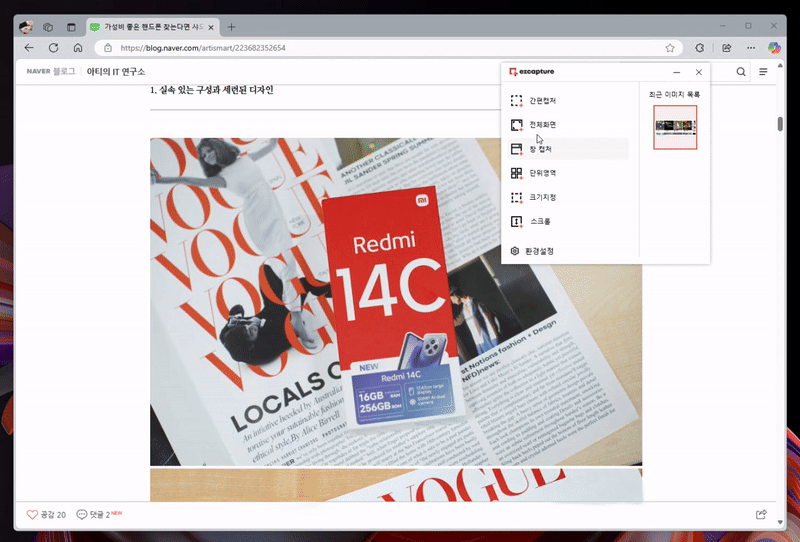
Task: Open browser profile avatar
Action: (x=26, y=27)
